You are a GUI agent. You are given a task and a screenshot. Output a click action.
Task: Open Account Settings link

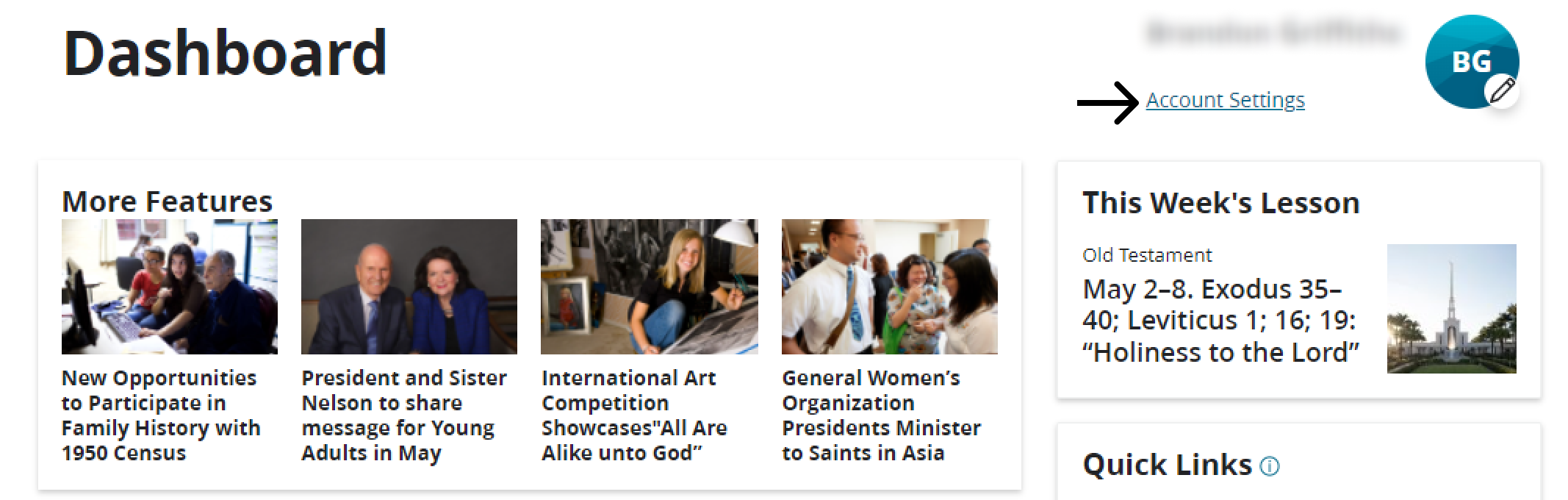(x=1225, y=100)
